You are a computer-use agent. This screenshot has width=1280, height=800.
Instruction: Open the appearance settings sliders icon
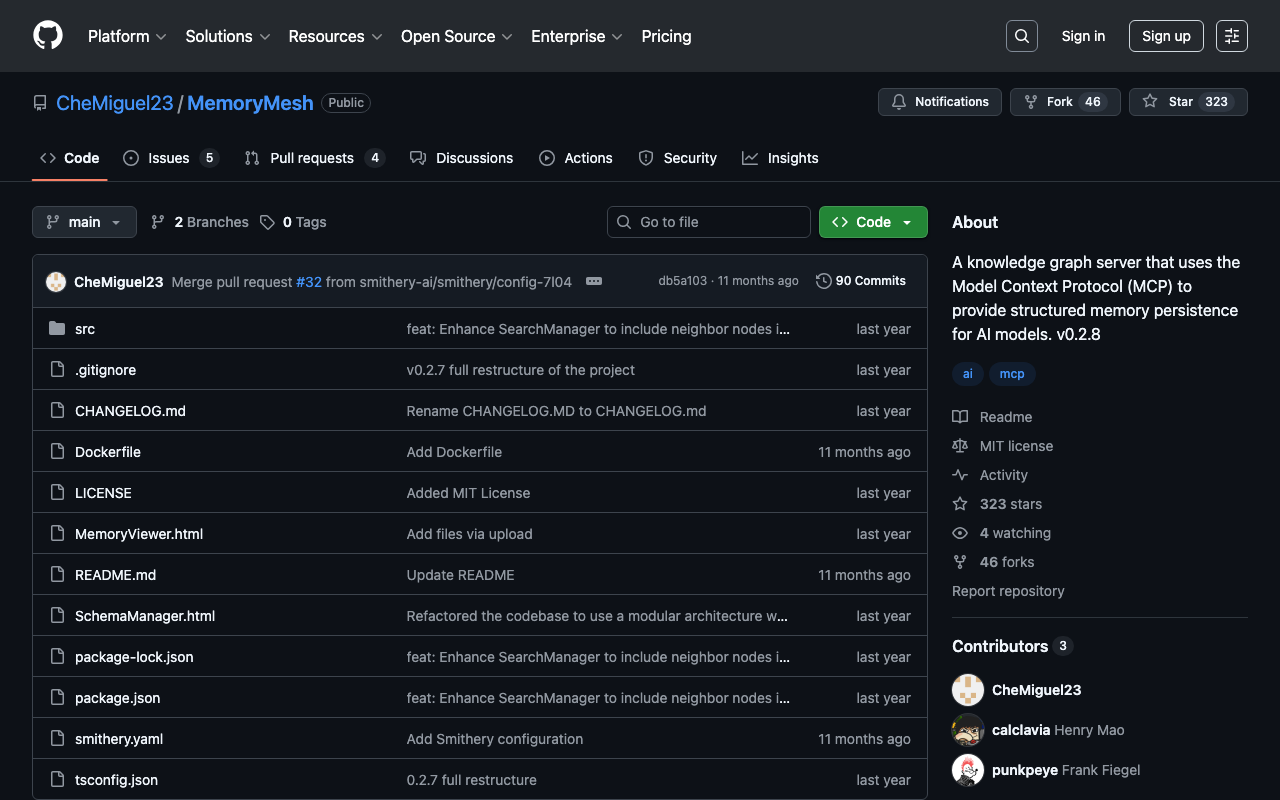pyautogui.click(x=1231, y=36)
